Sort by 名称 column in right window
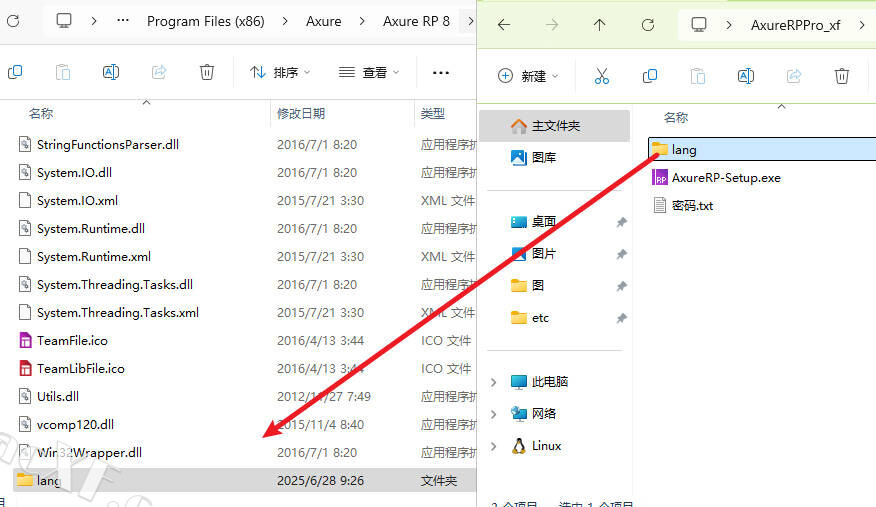The image size is (876, 507). point(675,117)
